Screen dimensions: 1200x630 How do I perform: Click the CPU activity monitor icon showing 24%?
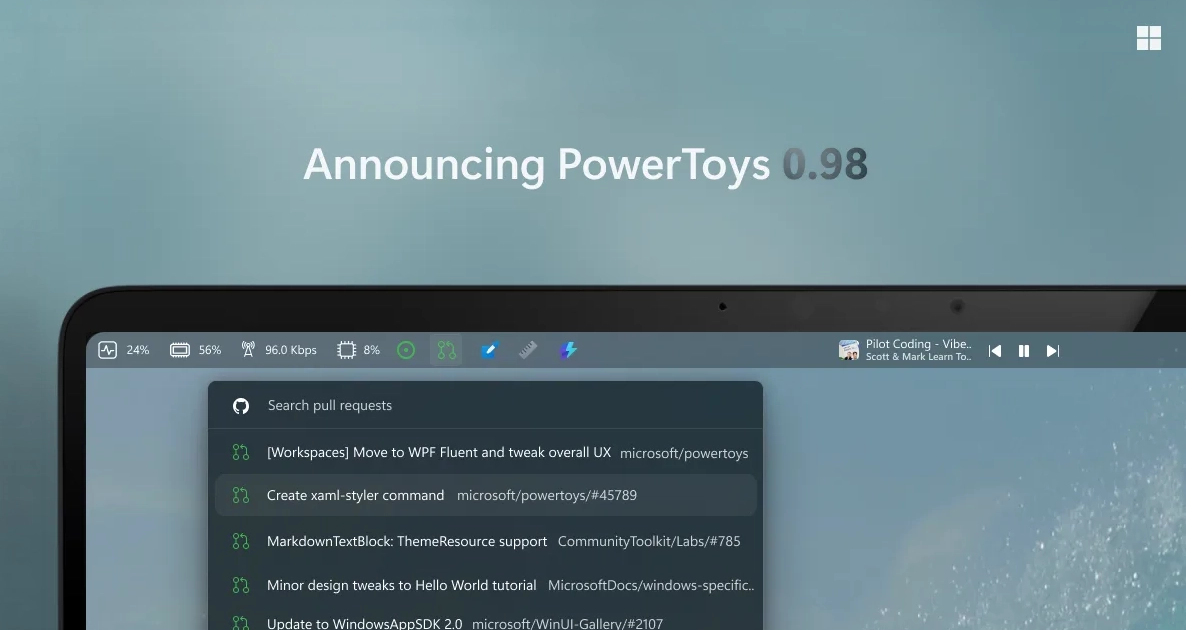pos(108,350)
